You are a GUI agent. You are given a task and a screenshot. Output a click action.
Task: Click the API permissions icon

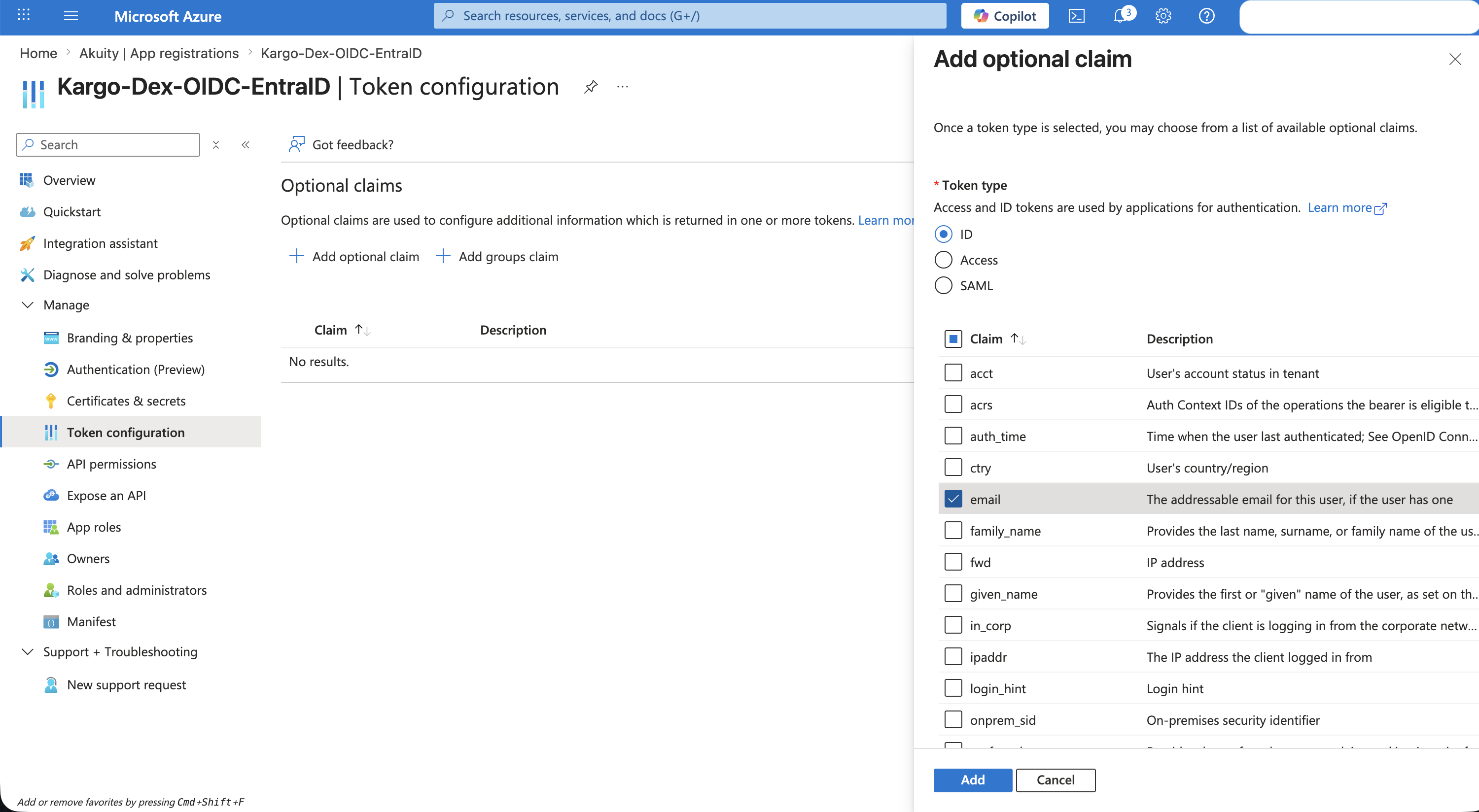click(50, 464)
